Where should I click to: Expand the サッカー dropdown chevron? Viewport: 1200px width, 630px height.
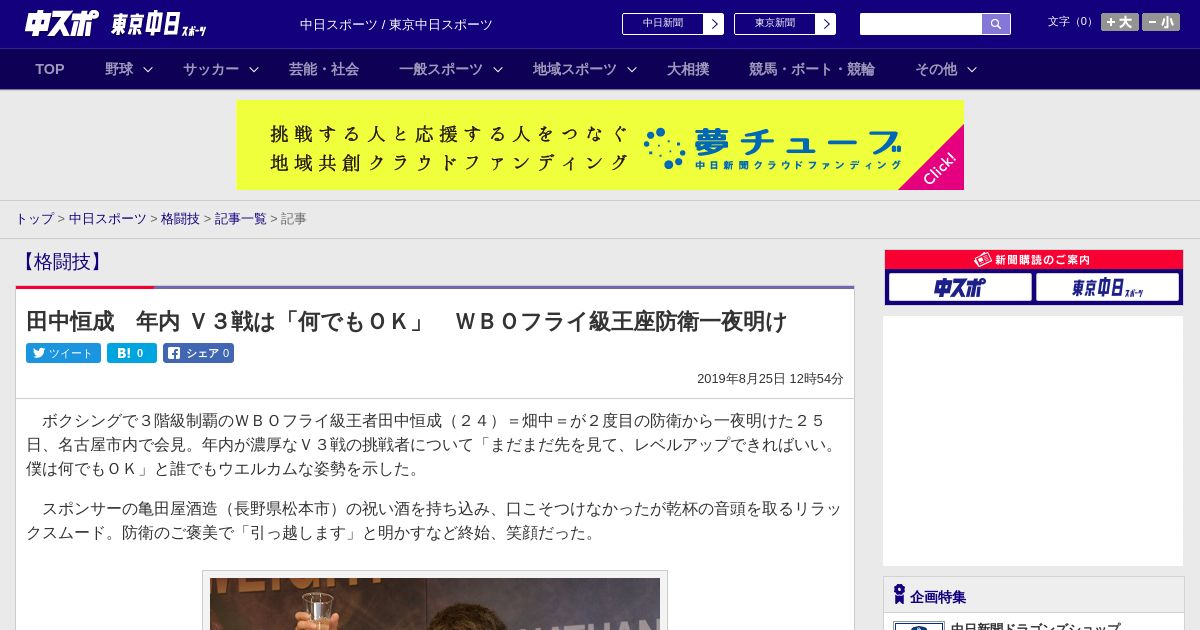point(254,69)
